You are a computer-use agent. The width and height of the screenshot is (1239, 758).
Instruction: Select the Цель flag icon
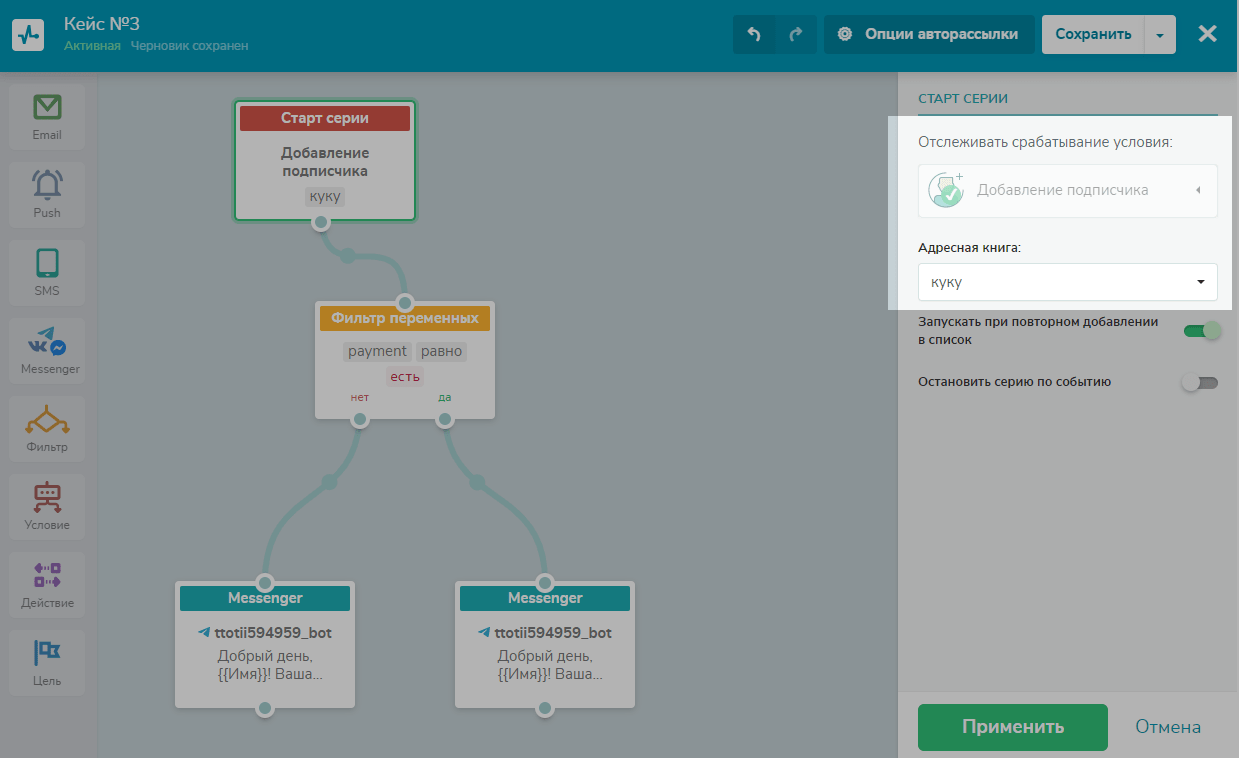point(47,654)
